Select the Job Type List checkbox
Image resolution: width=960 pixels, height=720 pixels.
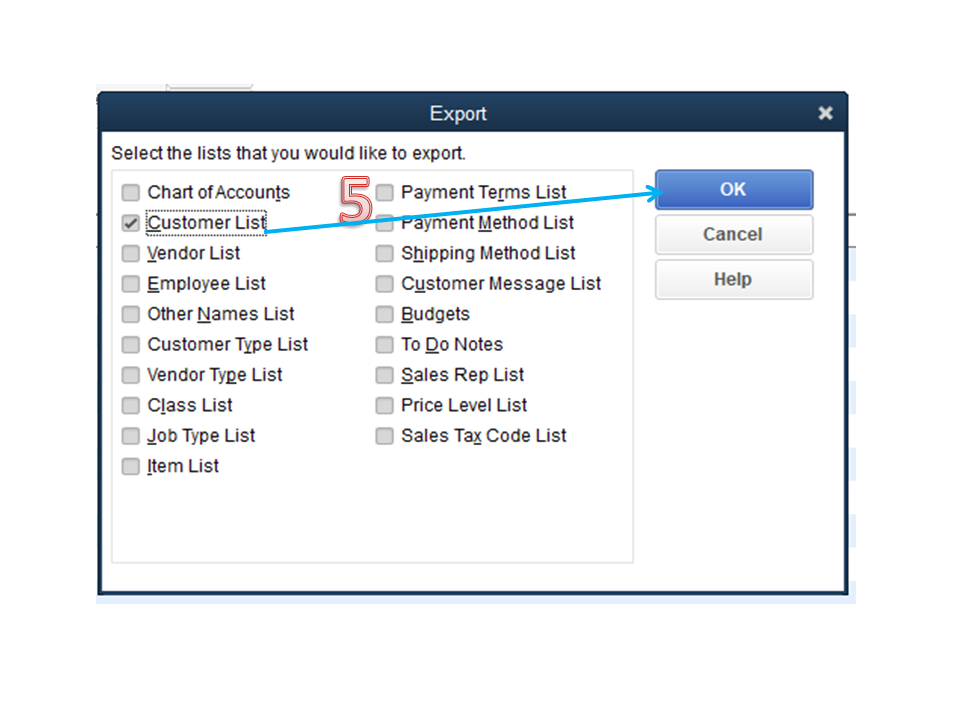tap(131, 436)
